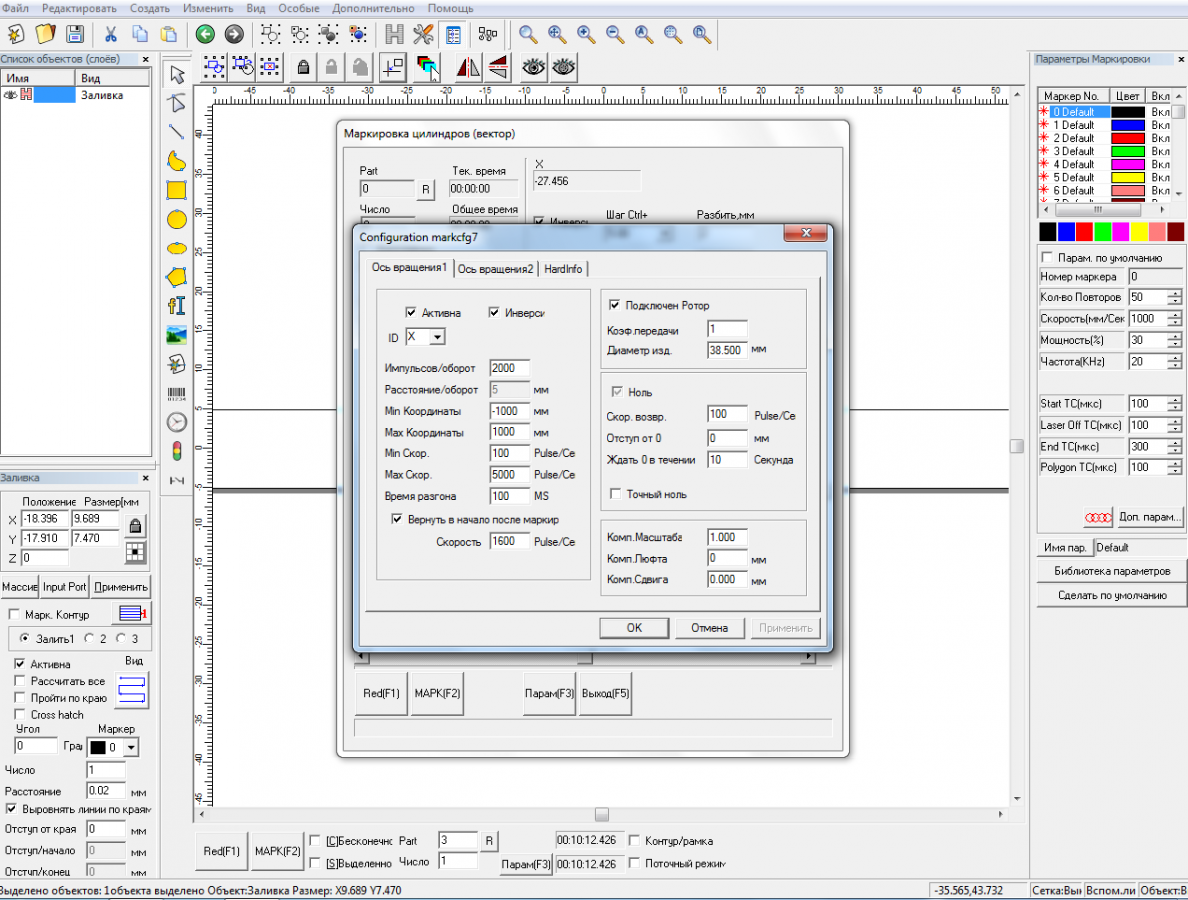The width and height of the screenshot is (1188, 900).
Task: Choose the circle drawing tool
Action: tap(177, 219)
